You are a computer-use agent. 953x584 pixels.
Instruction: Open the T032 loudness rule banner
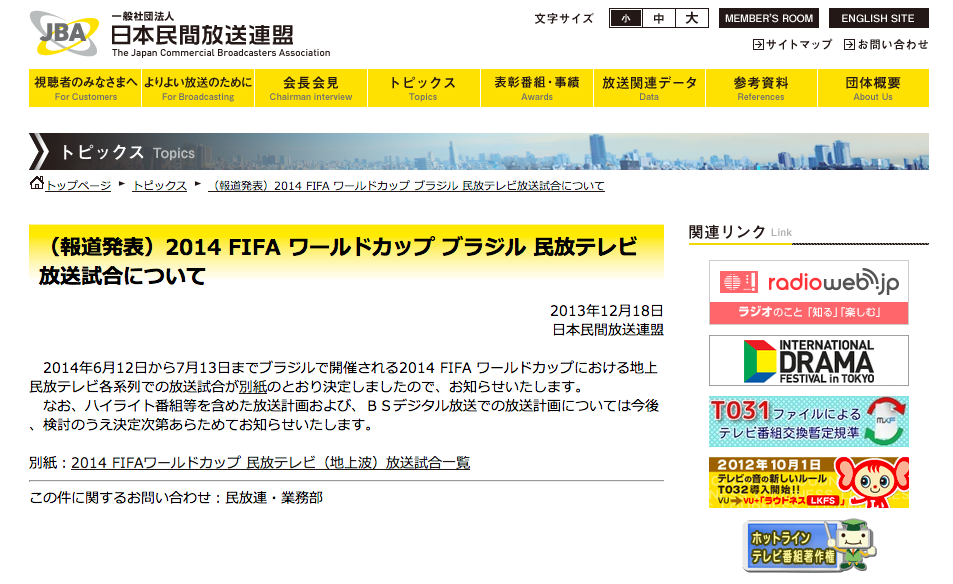[808, 482]
